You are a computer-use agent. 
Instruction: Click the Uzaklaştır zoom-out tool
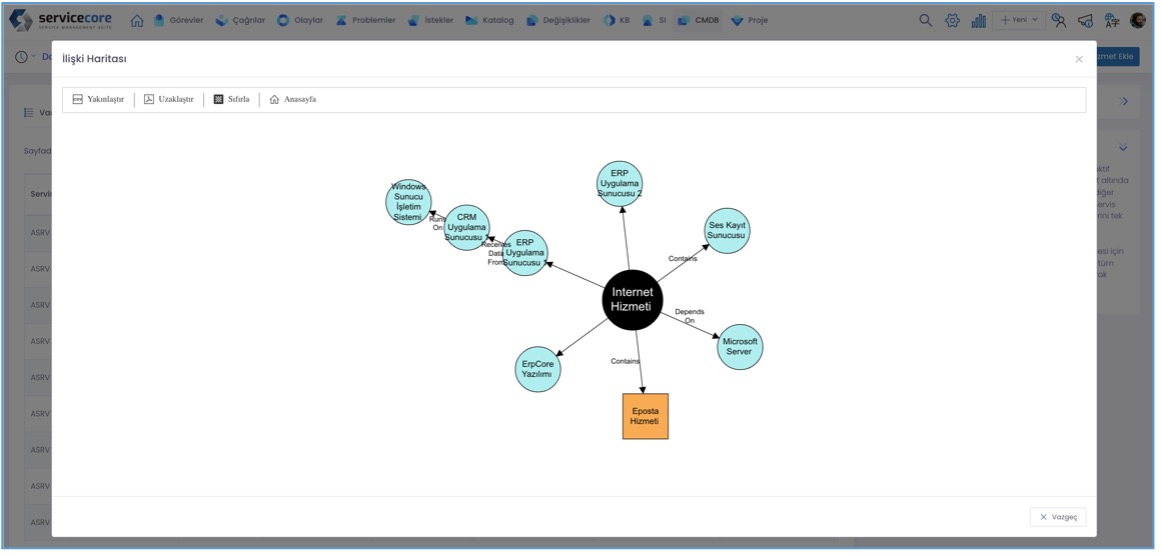click(x=169, y=100)
